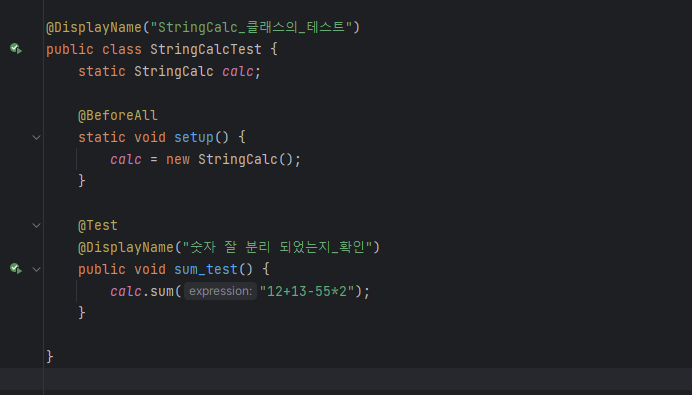Image resolution: width=692 pixels, height=395 pixels.
Task: Click the sum_test method name
Action: click(x=206, y=269)
